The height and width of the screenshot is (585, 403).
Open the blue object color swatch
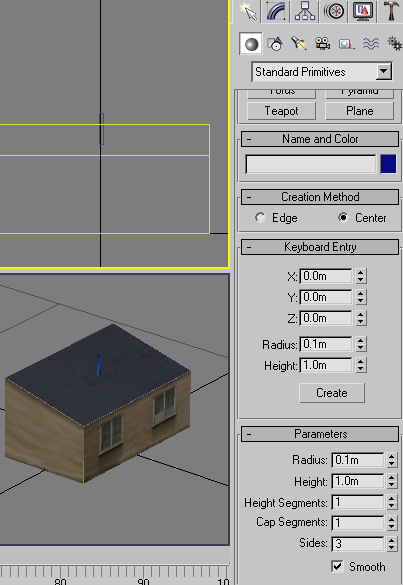tap(388, 164)
